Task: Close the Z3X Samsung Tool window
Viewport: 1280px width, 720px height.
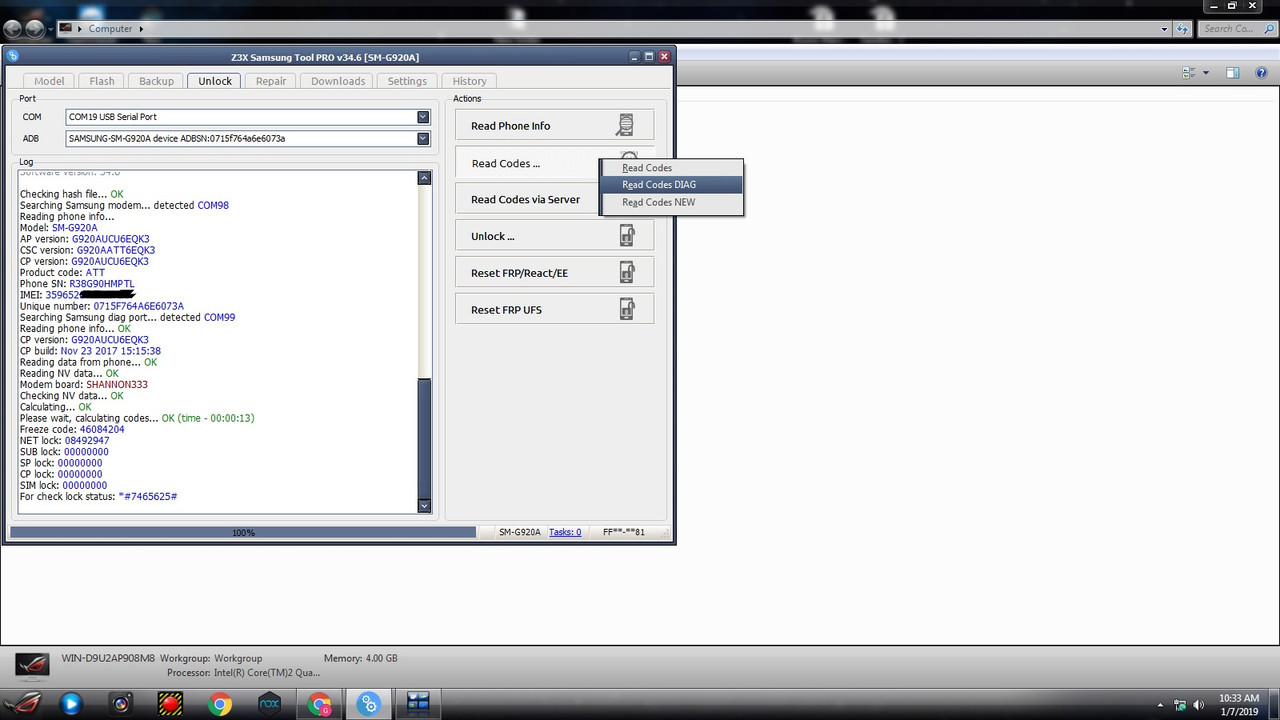Action: [663, 56]
